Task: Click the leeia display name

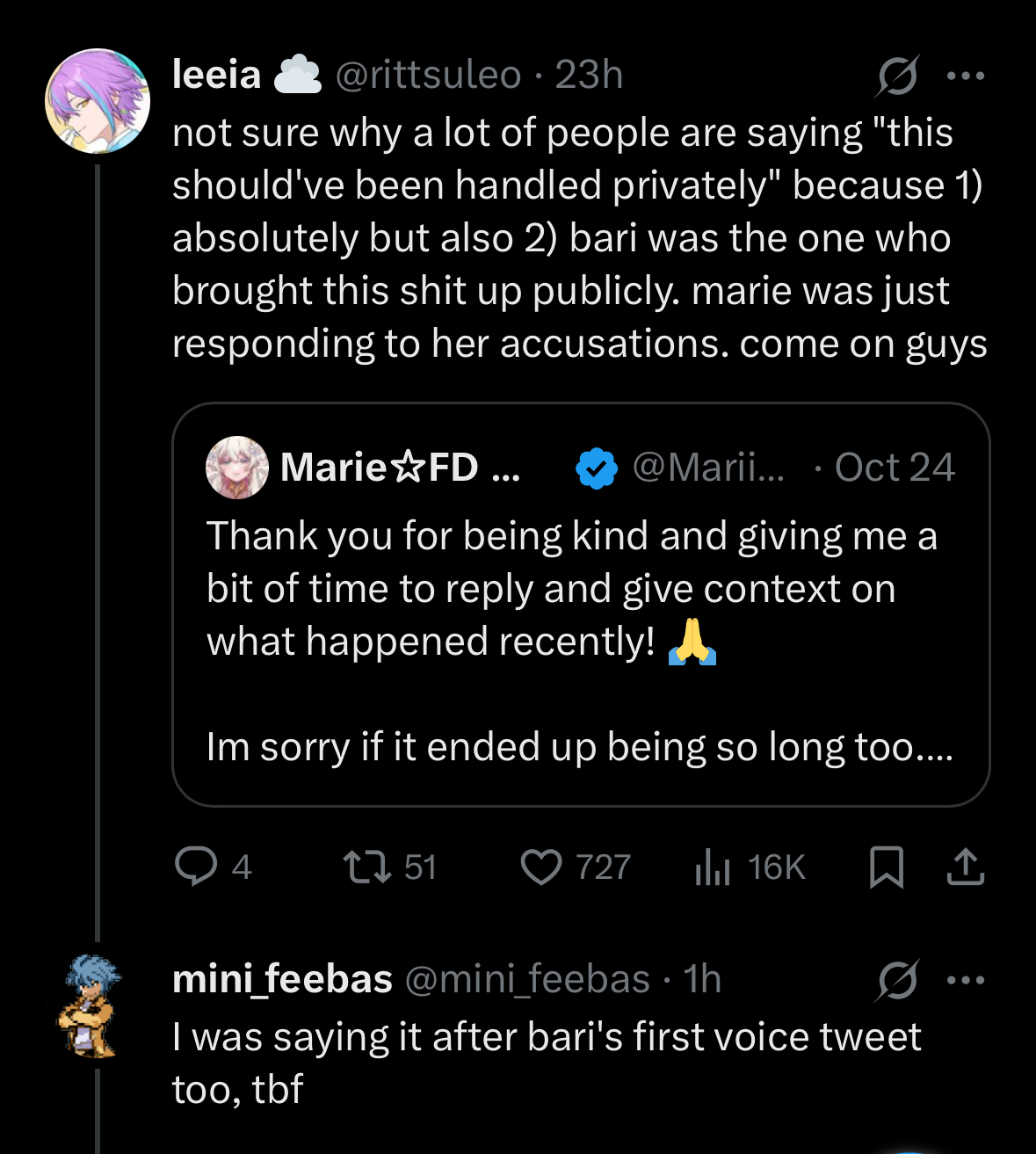Action: tap(216, 76)
